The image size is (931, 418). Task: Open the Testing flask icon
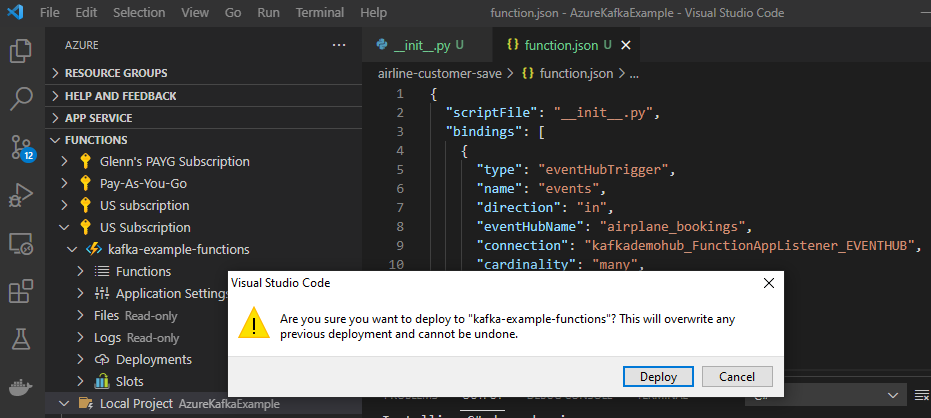(21, 340)
